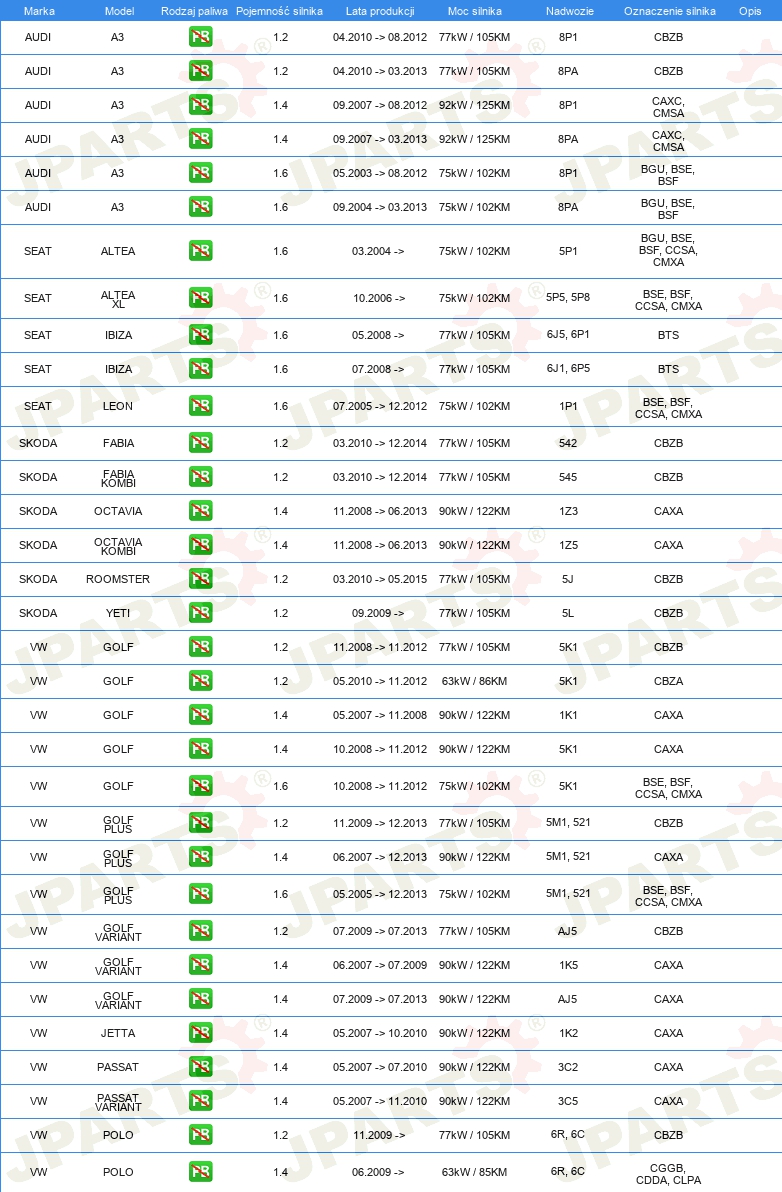Image resolution: width=782 pixels, height=1192 pixels.
Task: Click the production date '03.2004 ->'
Action: click(378, 251)
